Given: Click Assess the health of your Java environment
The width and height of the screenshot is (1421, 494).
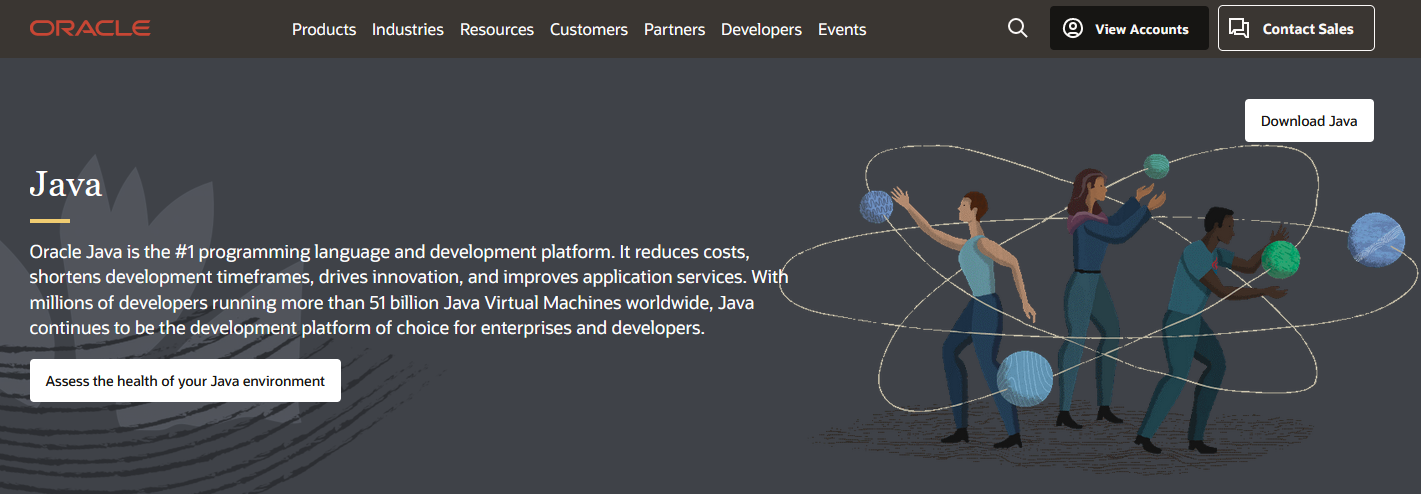Looking at the screenshot, I should [185, 380].
